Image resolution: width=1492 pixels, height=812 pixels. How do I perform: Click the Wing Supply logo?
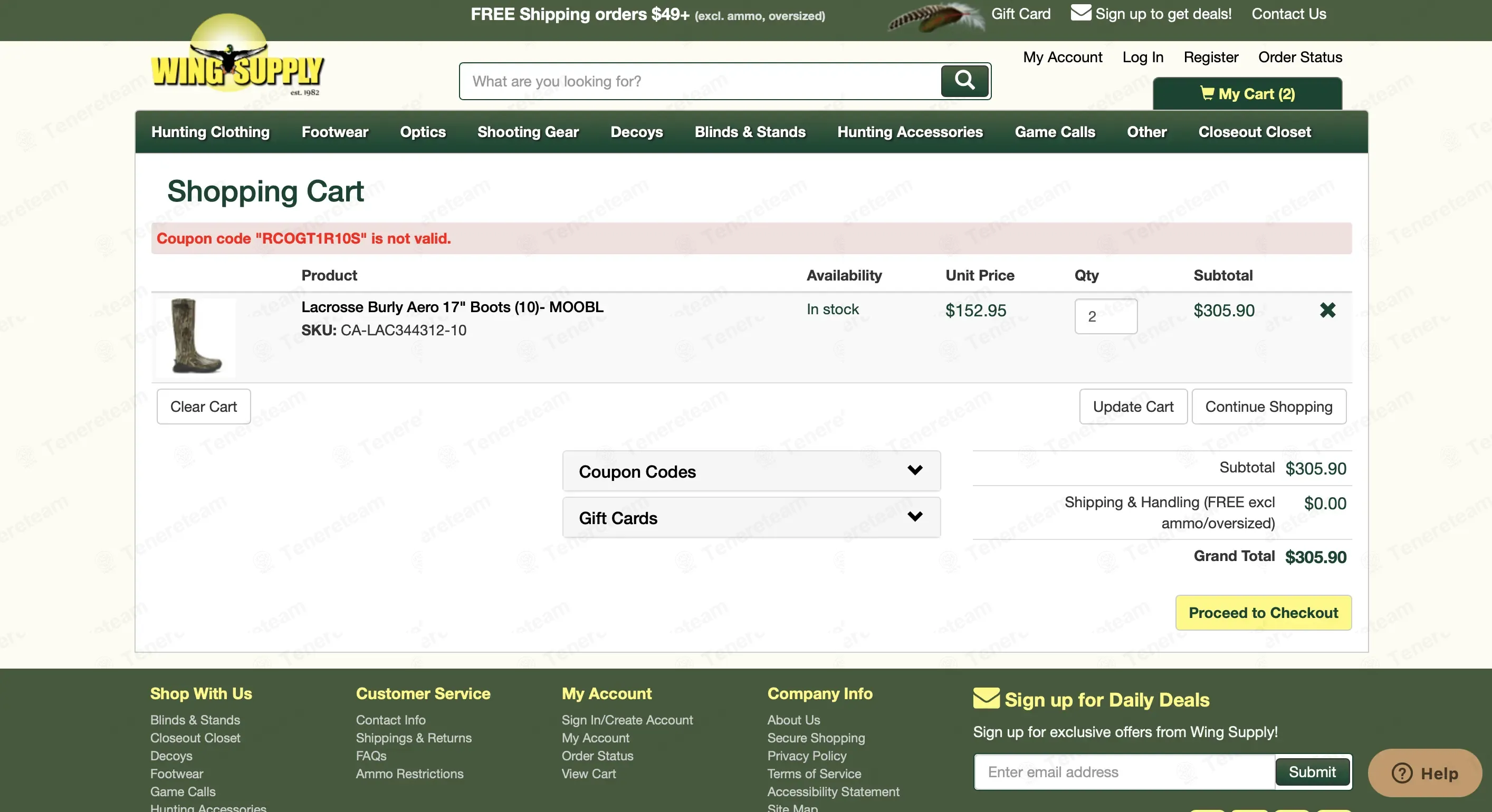click(x=237, y=55)
